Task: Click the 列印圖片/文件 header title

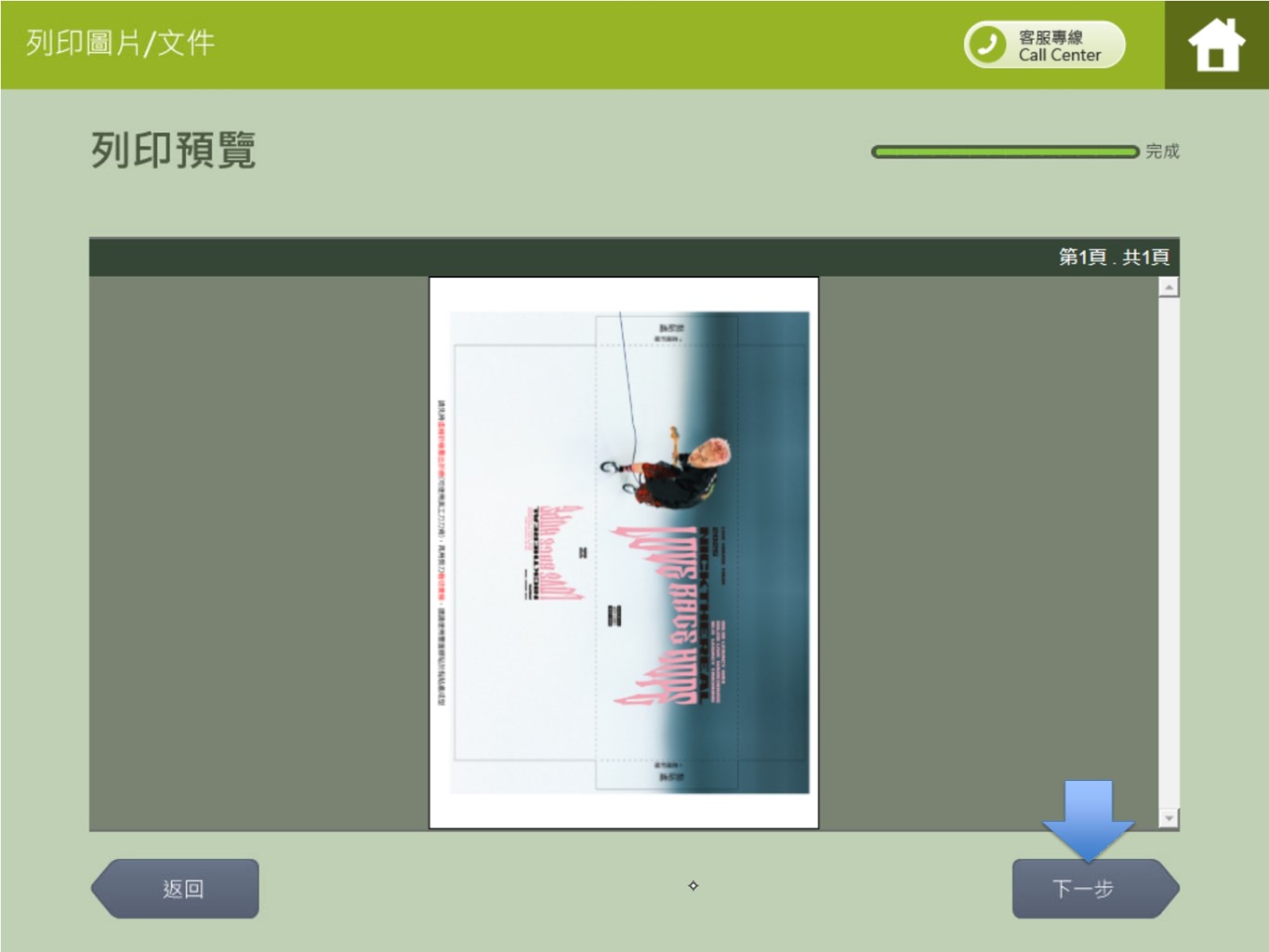Action: pos(120,43)
